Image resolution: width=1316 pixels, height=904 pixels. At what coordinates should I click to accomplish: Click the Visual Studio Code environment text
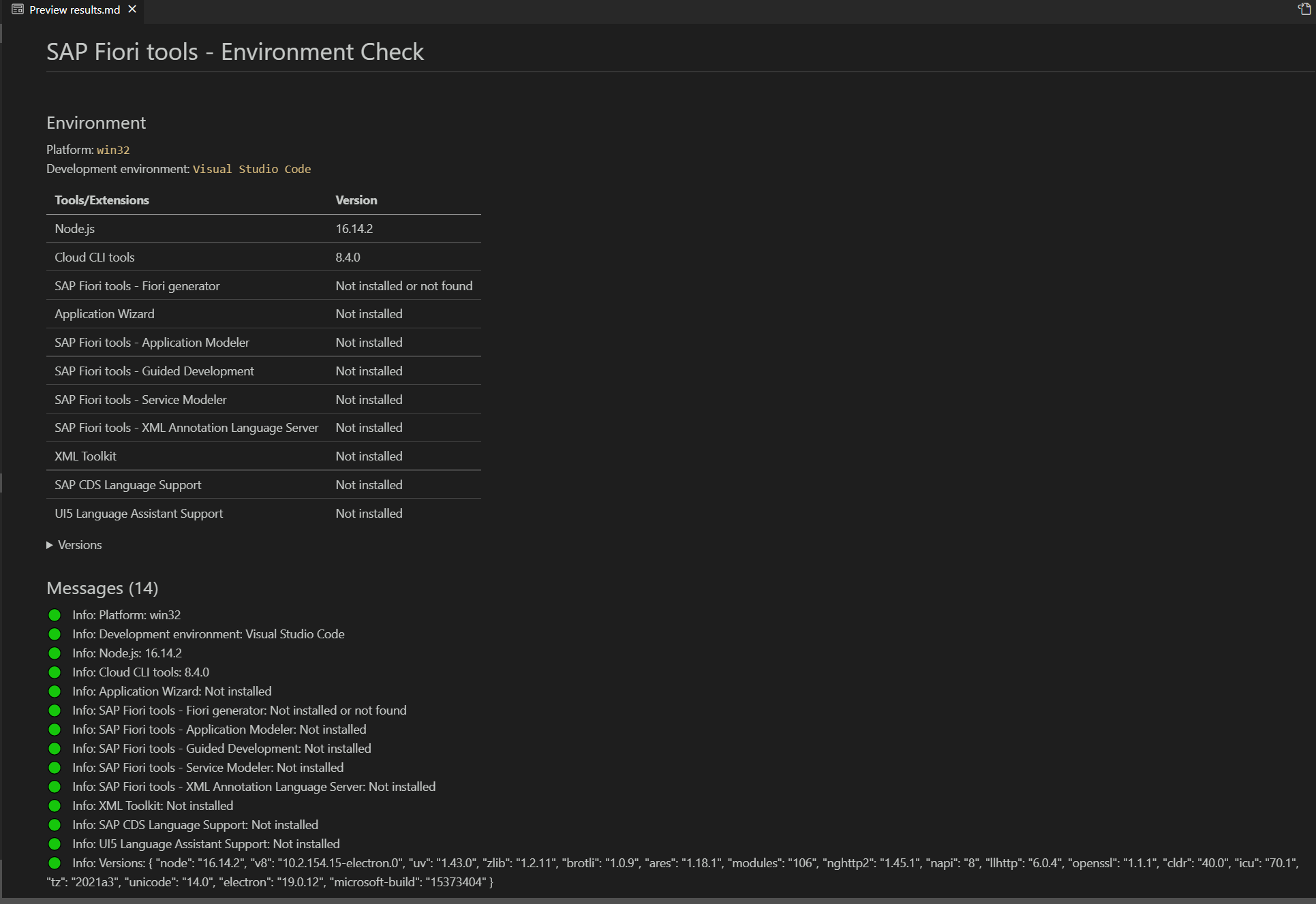[x=251, y=169]
